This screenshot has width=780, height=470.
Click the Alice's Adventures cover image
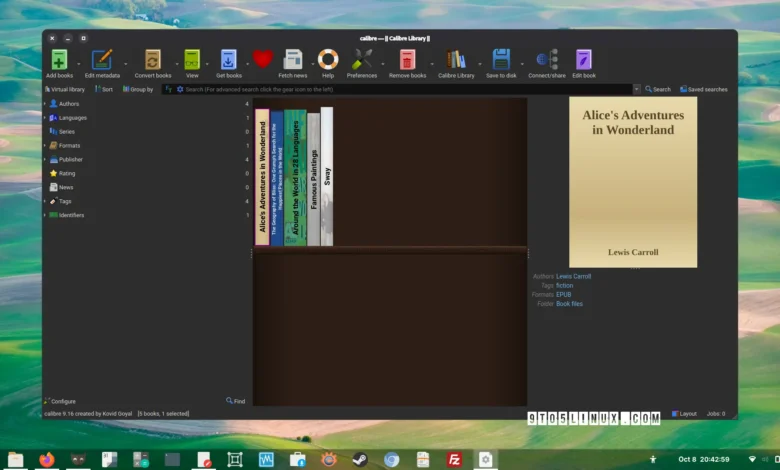[633, 182]
